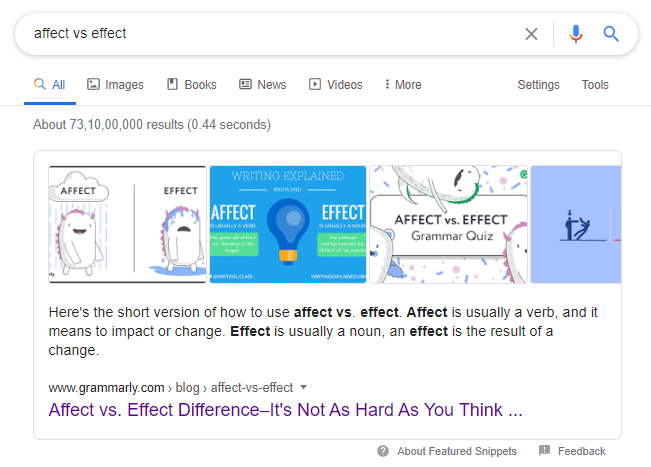Click the search field containing 'affect vs effect'
Image resolution: width=651 pixels, height=467 pixels.
(x=270, y=34)
